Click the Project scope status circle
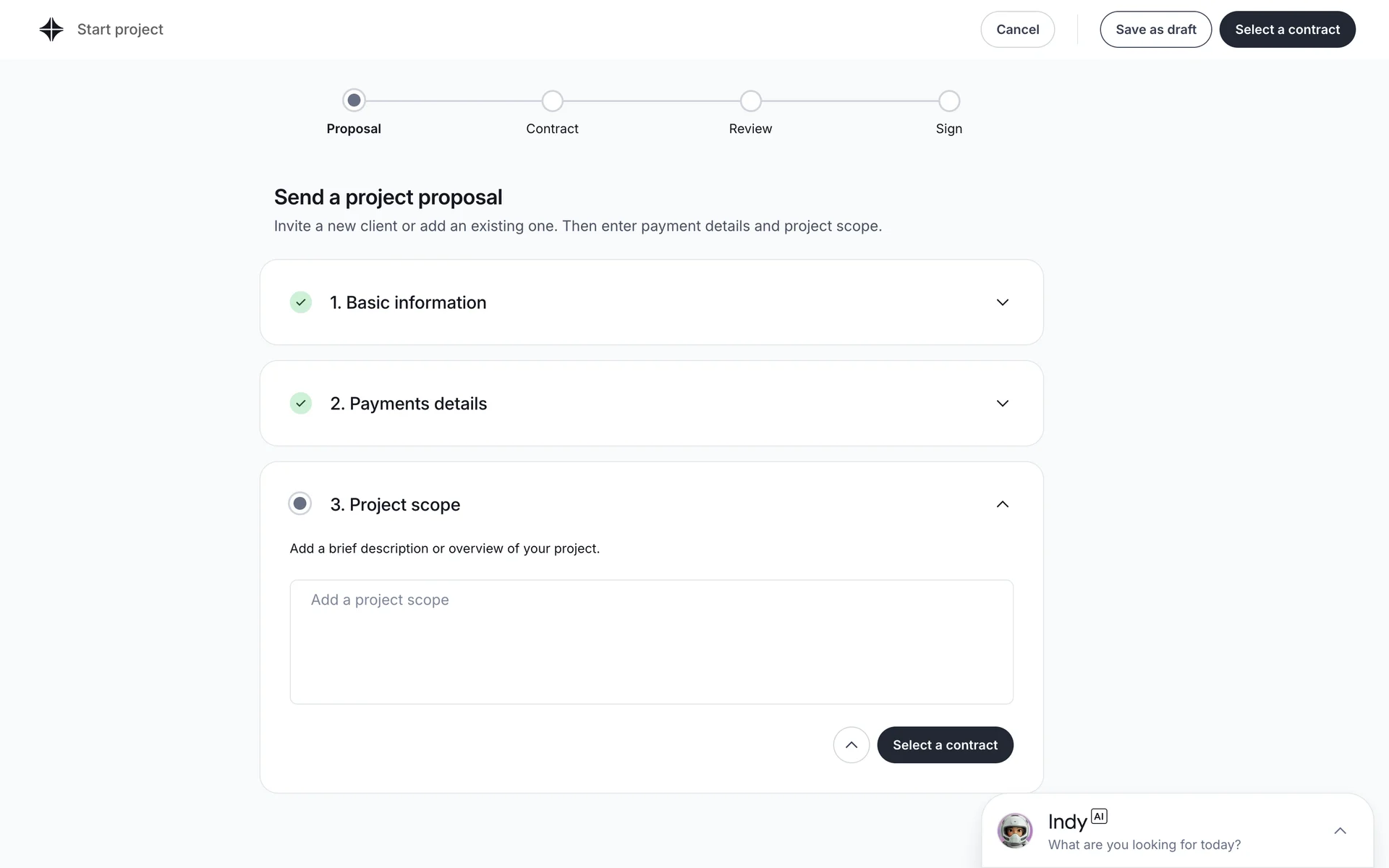Screen dimensions: 1389x868 pos(300,503)
